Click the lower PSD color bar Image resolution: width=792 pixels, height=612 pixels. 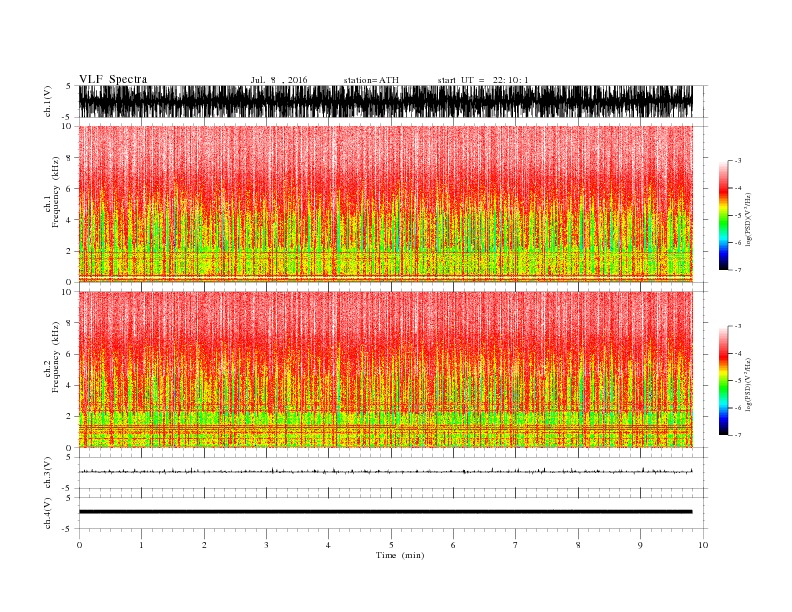tap(723, 381)
